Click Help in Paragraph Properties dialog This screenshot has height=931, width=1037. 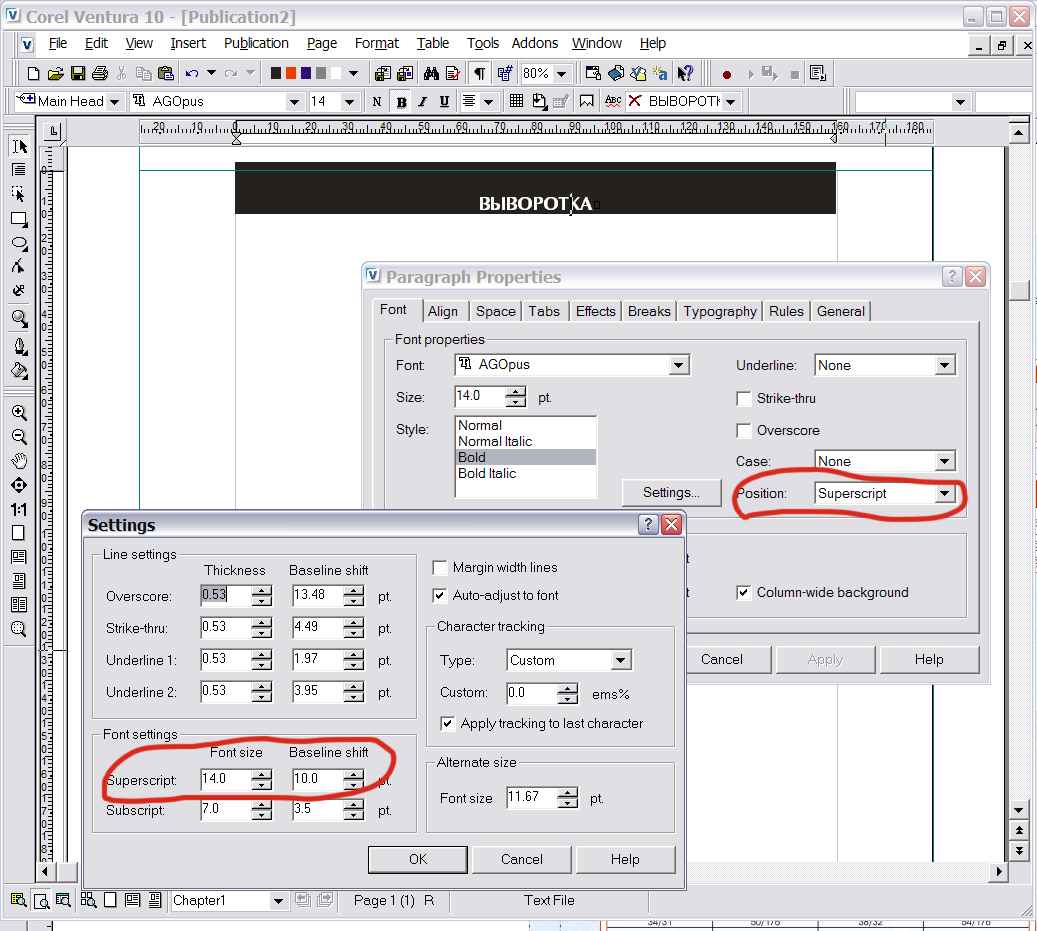[929, 659]
